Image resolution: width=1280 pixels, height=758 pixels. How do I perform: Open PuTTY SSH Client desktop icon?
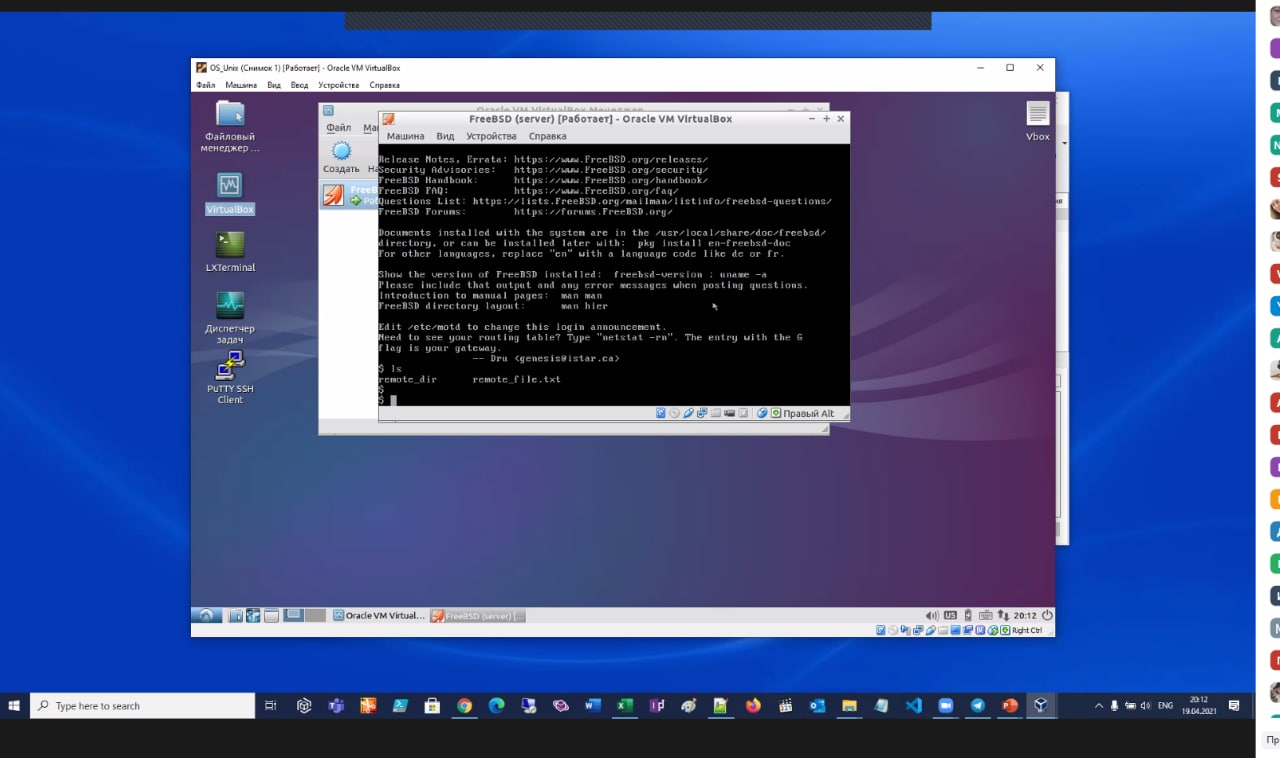230,377
